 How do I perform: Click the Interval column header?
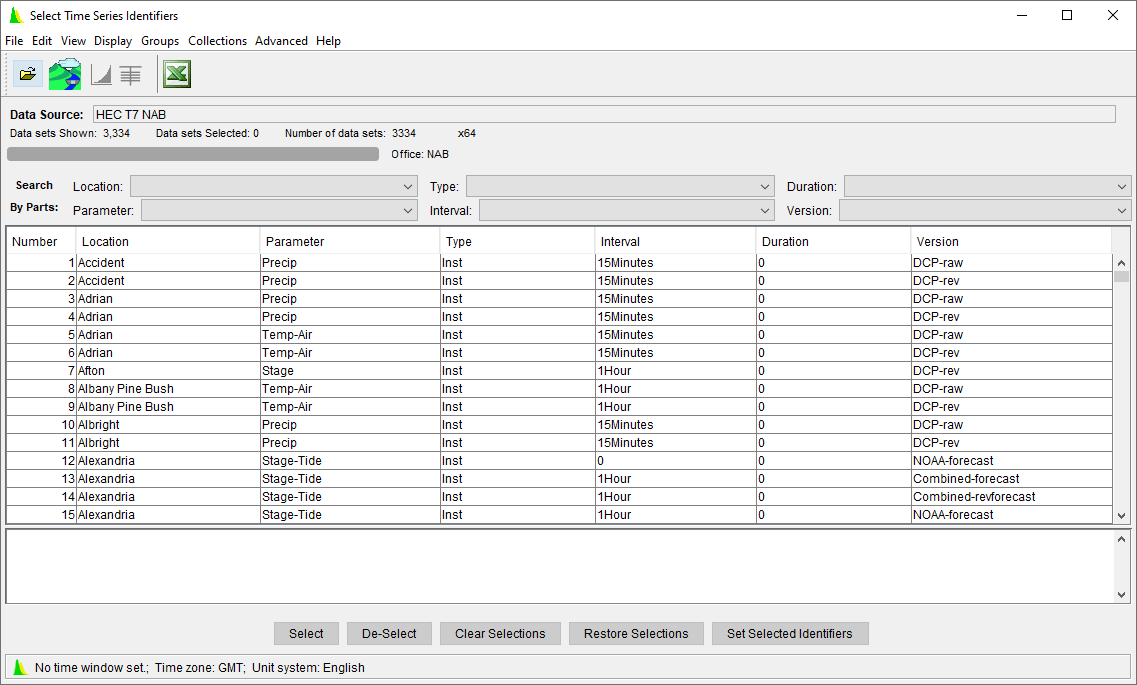(x=675, y=241)
